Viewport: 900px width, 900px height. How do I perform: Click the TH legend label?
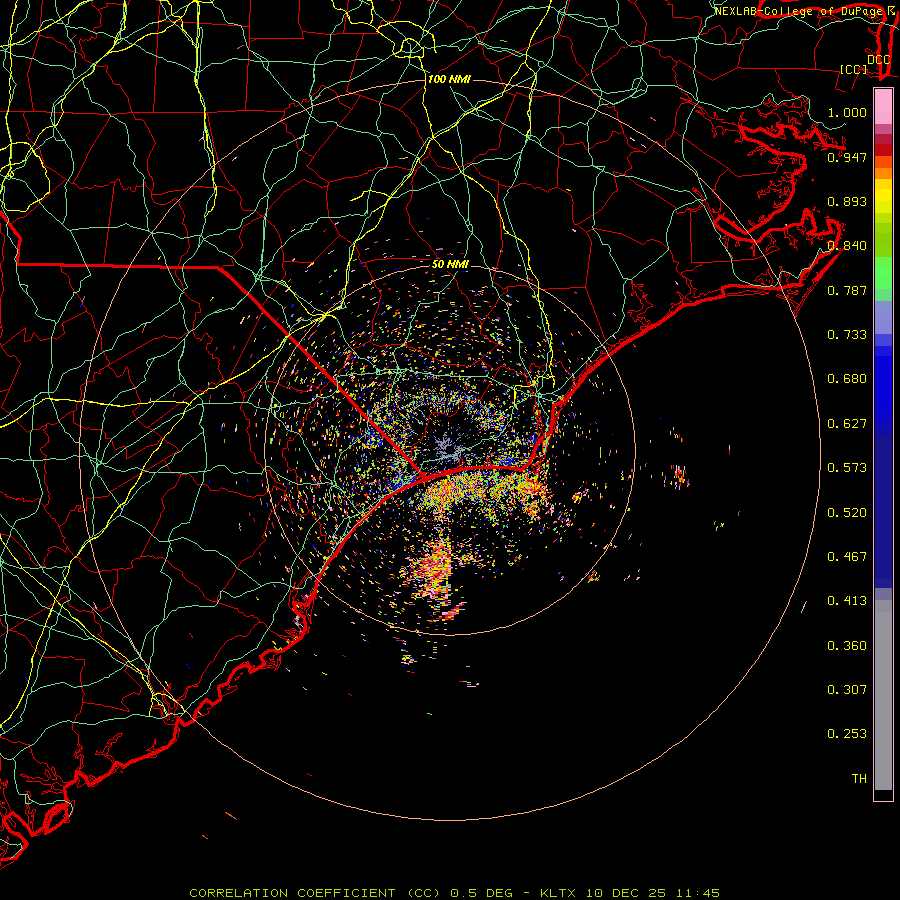[x=859, y=779]
